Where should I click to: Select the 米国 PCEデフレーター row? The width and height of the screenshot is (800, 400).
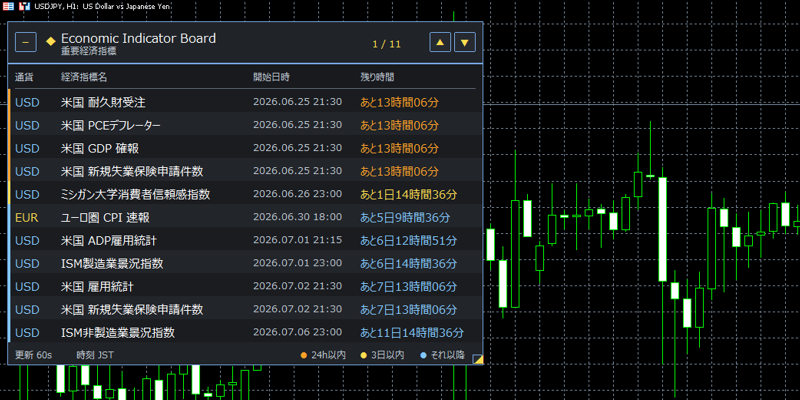[245, 125]
